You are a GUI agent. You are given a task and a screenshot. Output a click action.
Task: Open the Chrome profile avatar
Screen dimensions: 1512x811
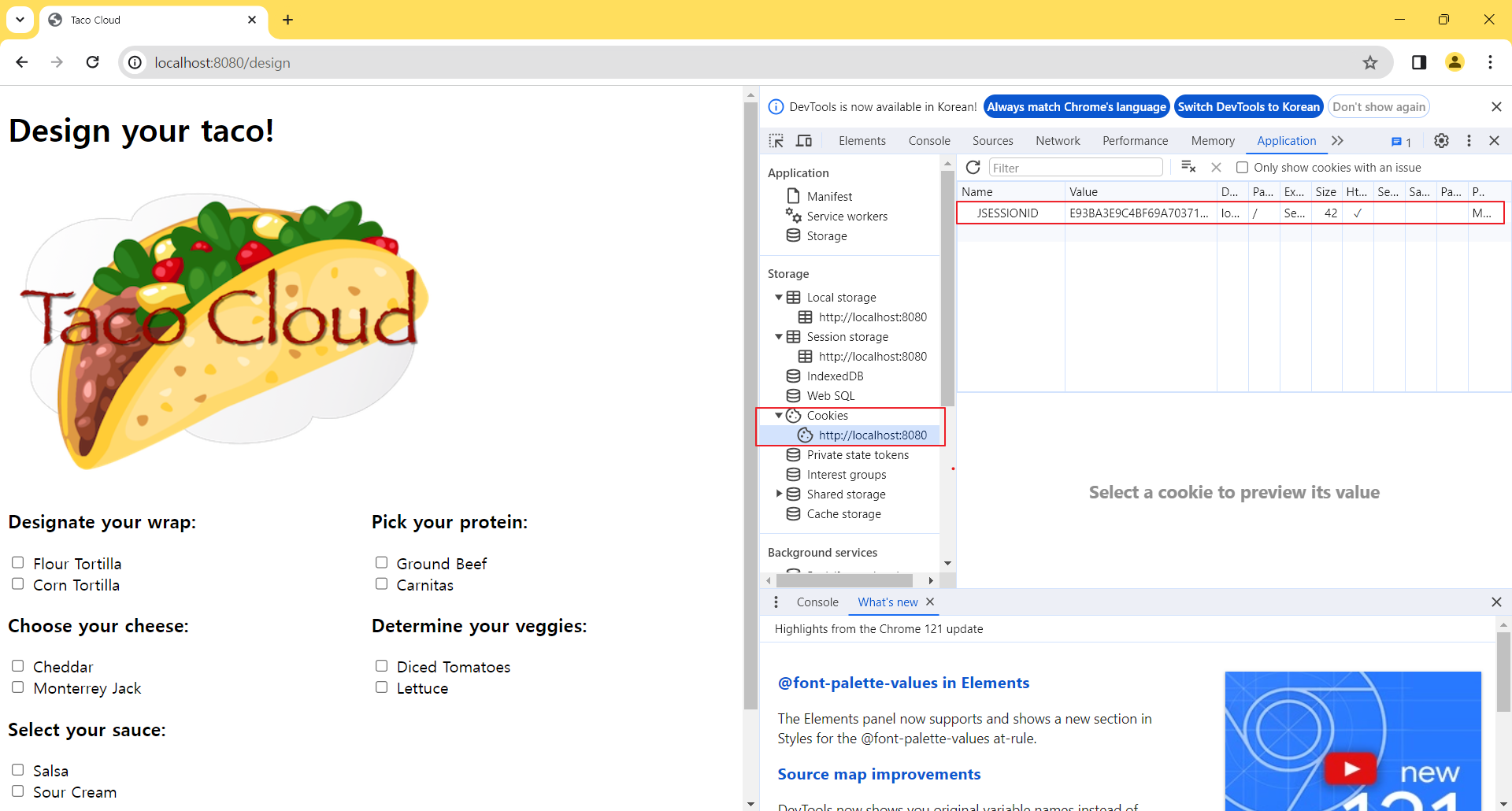coord(1455,62)
